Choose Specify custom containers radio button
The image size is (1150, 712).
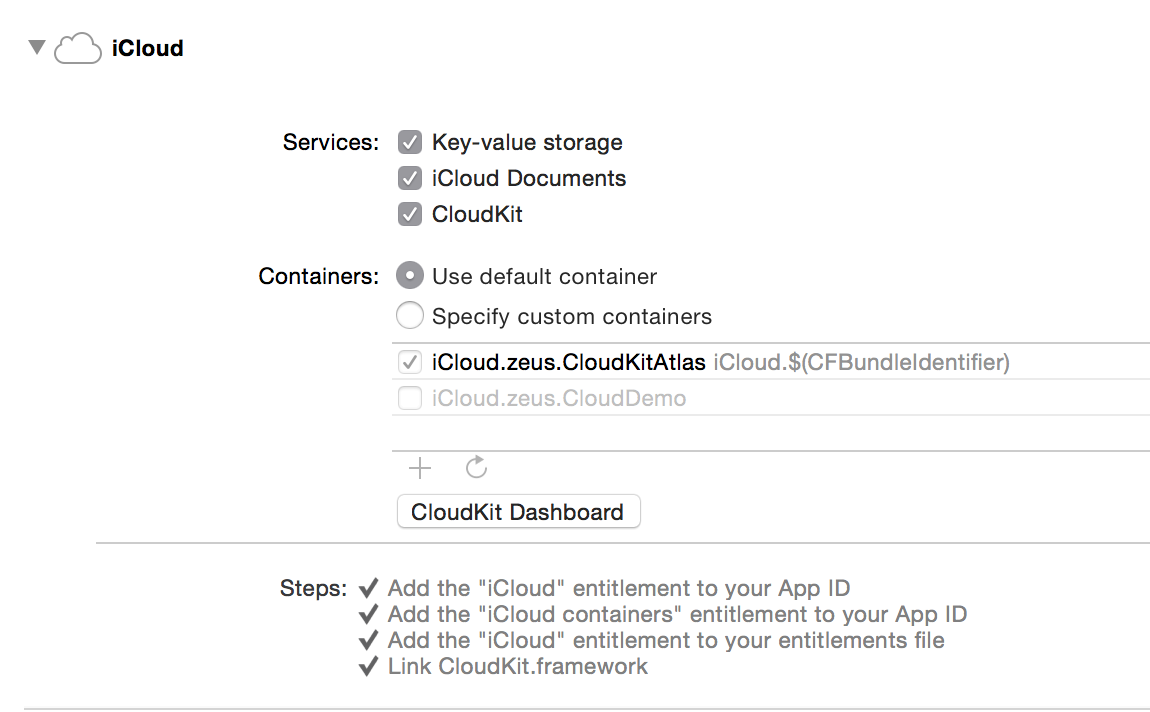[409, 316]
